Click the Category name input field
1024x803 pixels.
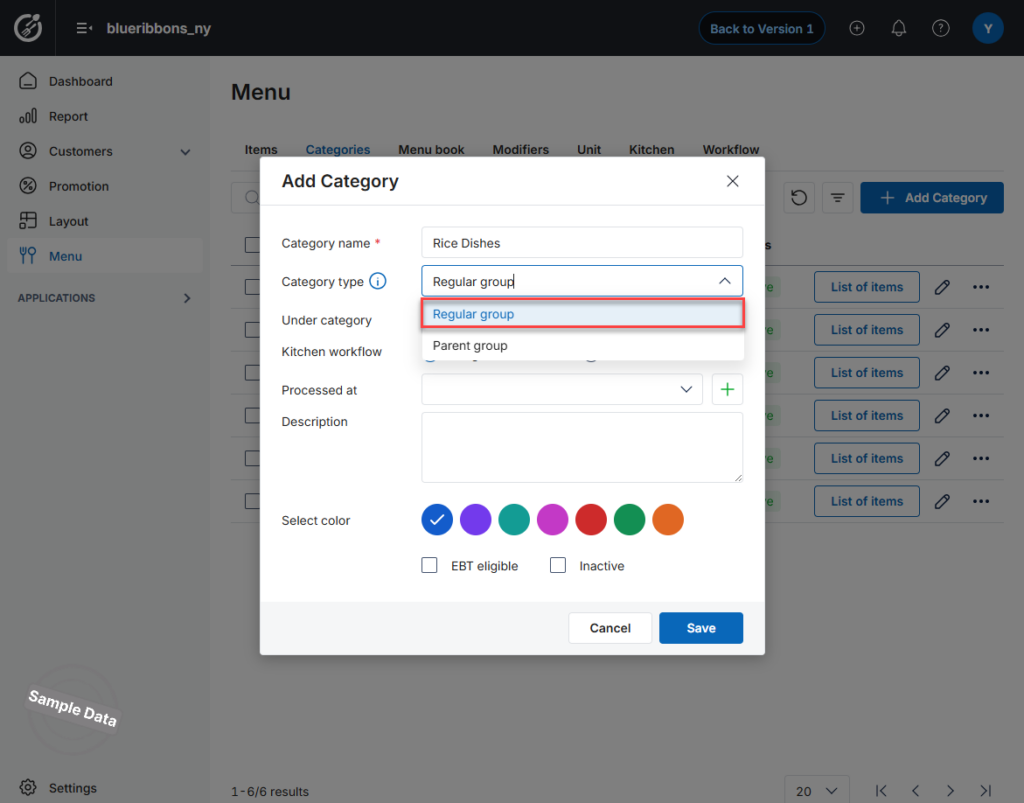pos(582,243)
